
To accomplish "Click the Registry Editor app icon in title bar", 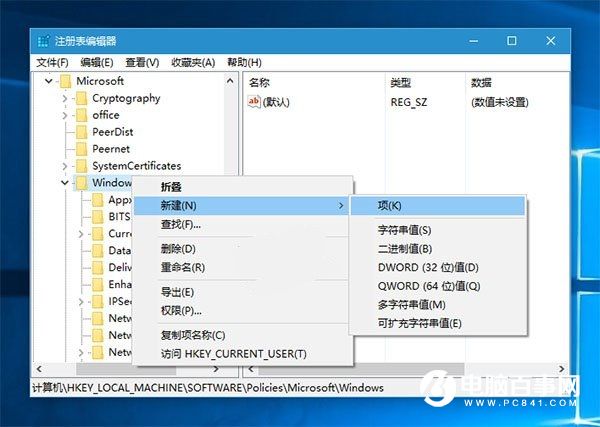I will point(43,41).
